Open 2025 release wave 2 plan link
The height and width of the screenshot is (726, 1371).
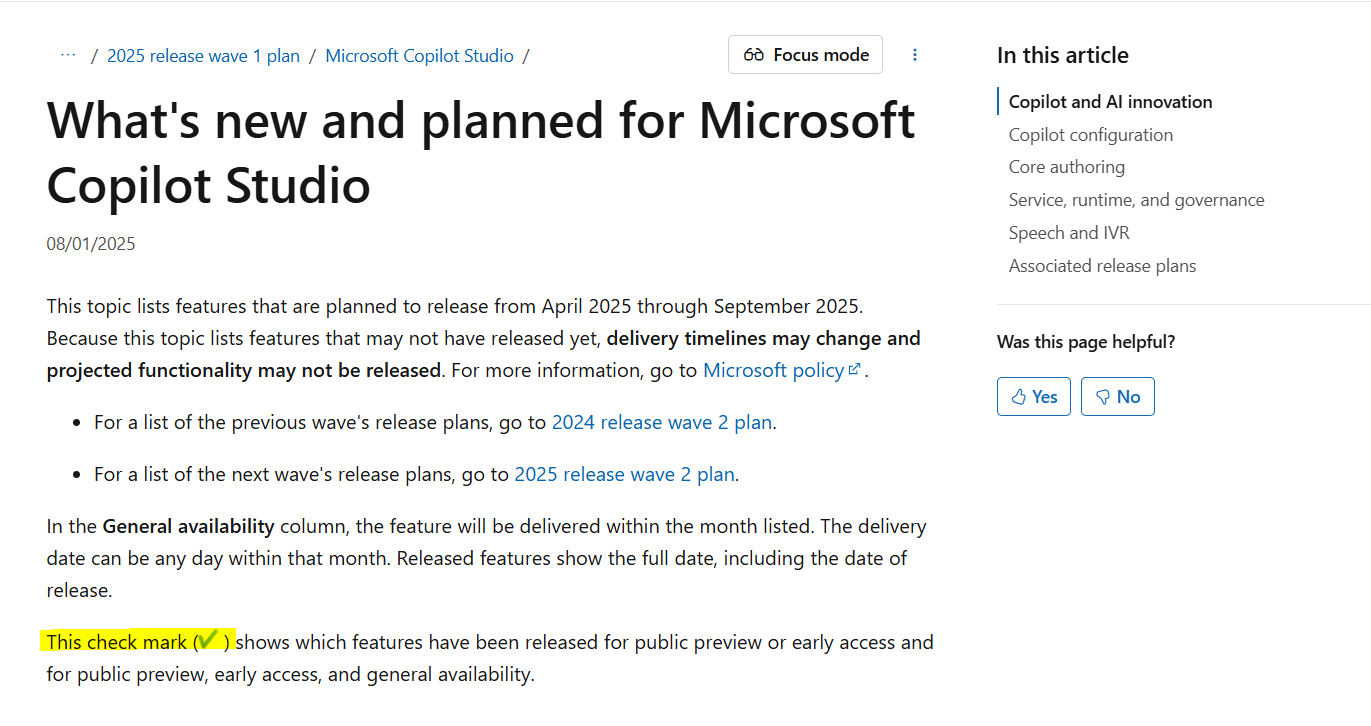[x=624, y=474]
